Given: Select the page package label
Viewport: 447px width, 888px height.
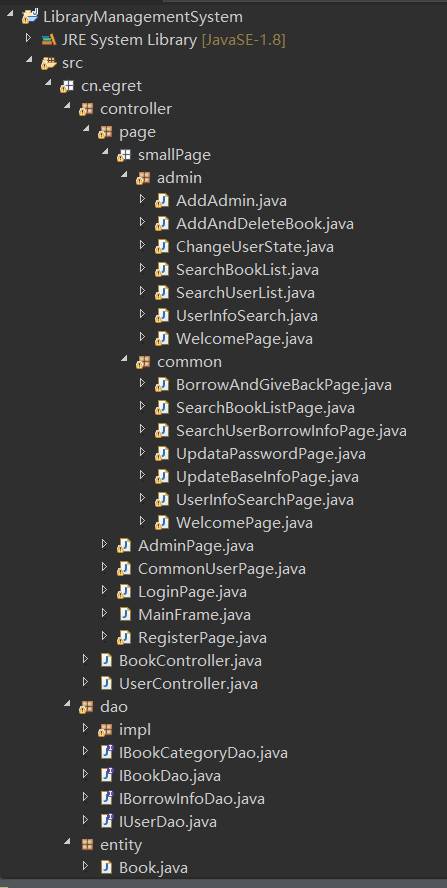Looking at the screenshot, I should click(x=138, y=133).
